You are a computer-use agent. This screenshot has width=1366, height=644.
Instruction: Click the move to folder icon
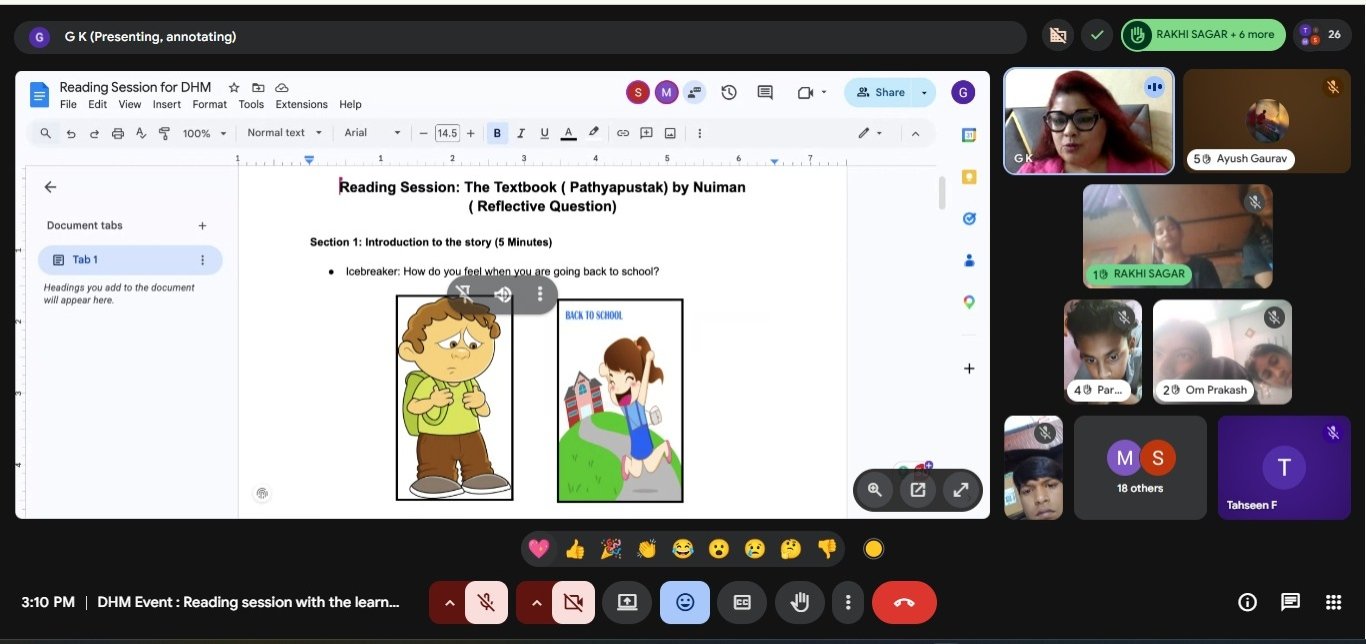point(258,88)
